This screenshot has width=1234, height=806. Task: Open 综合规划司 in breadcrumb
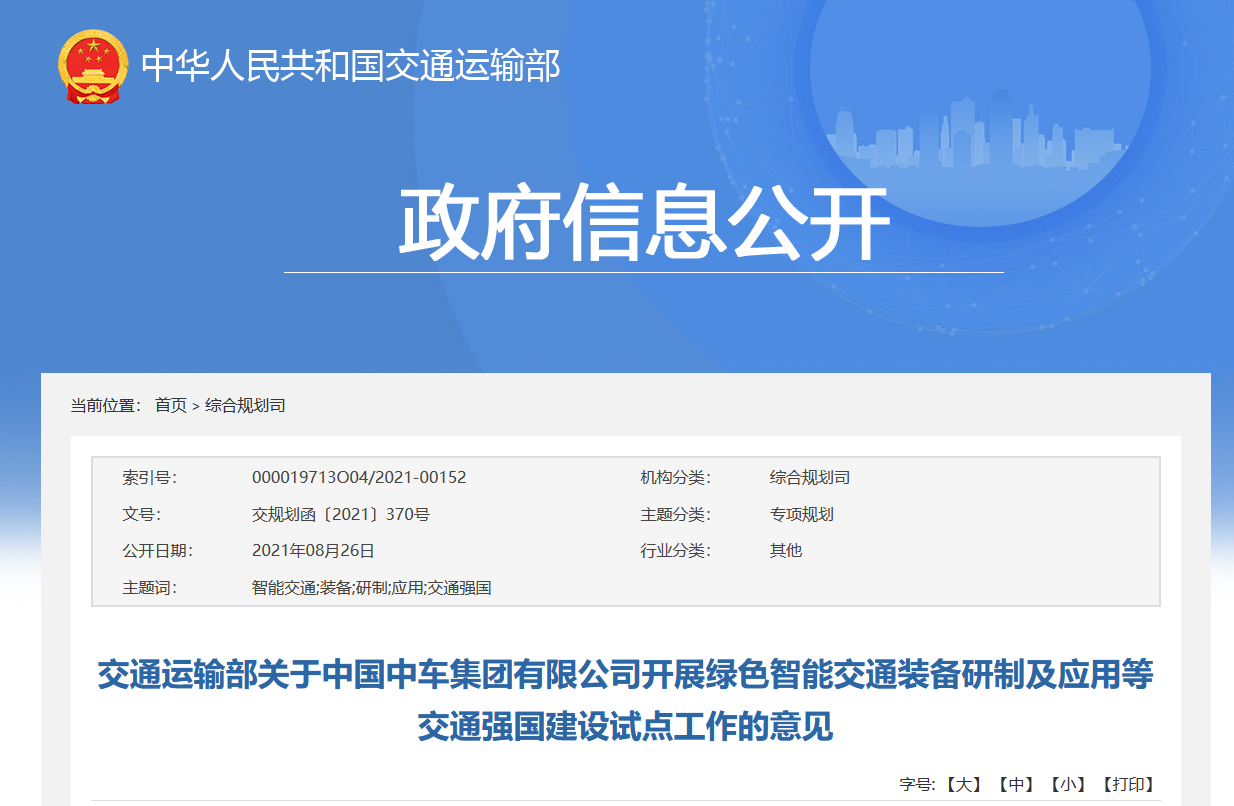click(245, 405)
